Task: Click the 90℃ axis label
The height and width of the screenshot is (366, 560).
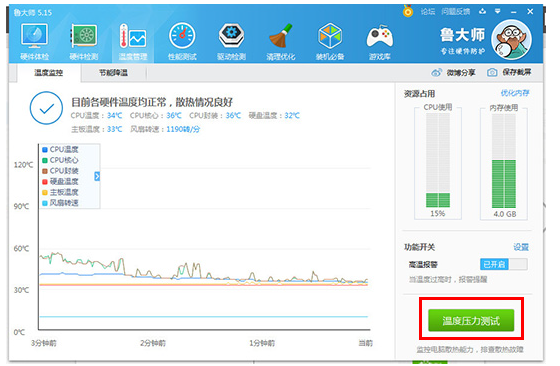Action: point(21,206)
